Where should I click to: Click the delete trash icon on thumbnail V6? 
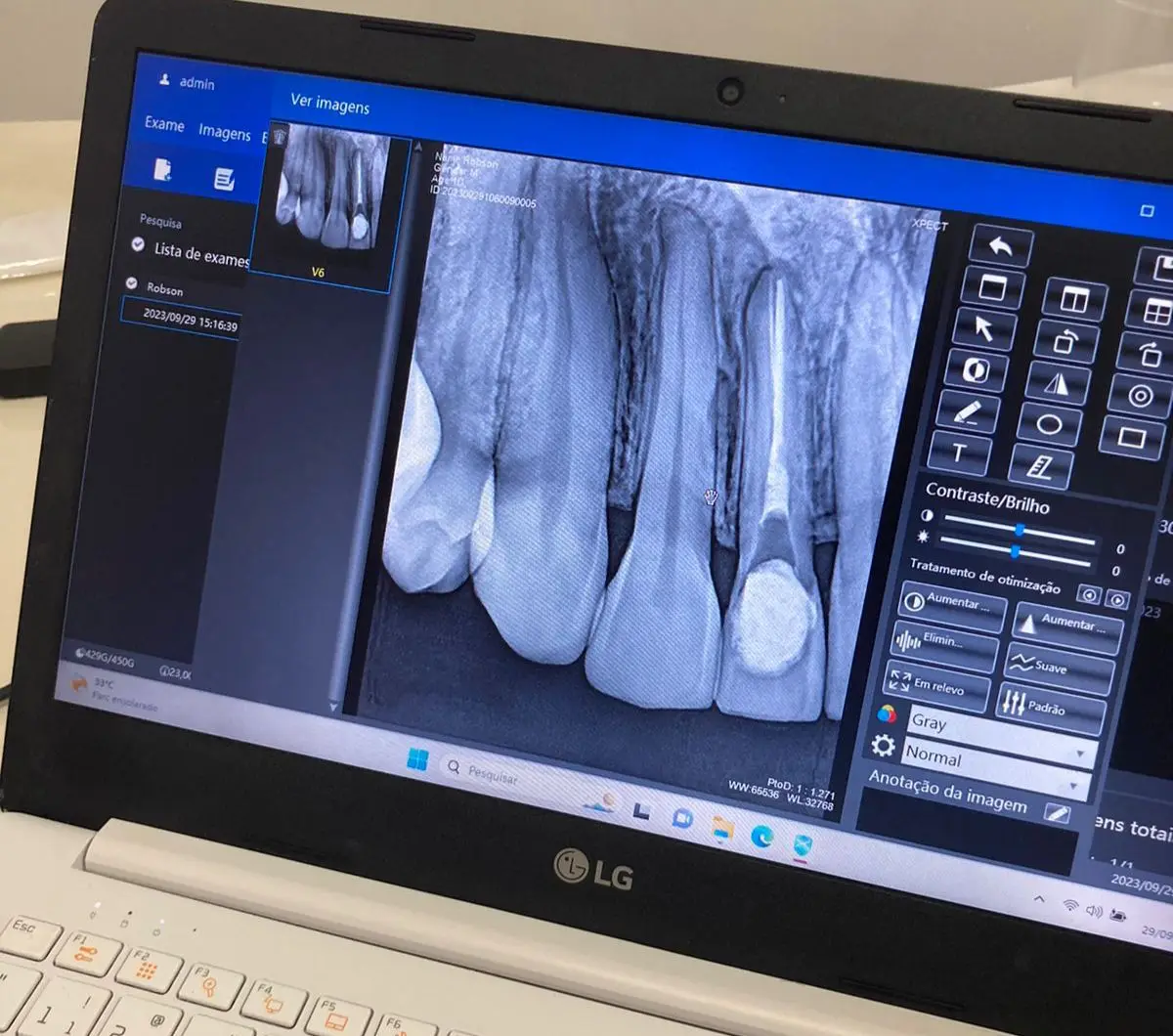[x=280, y=136]
